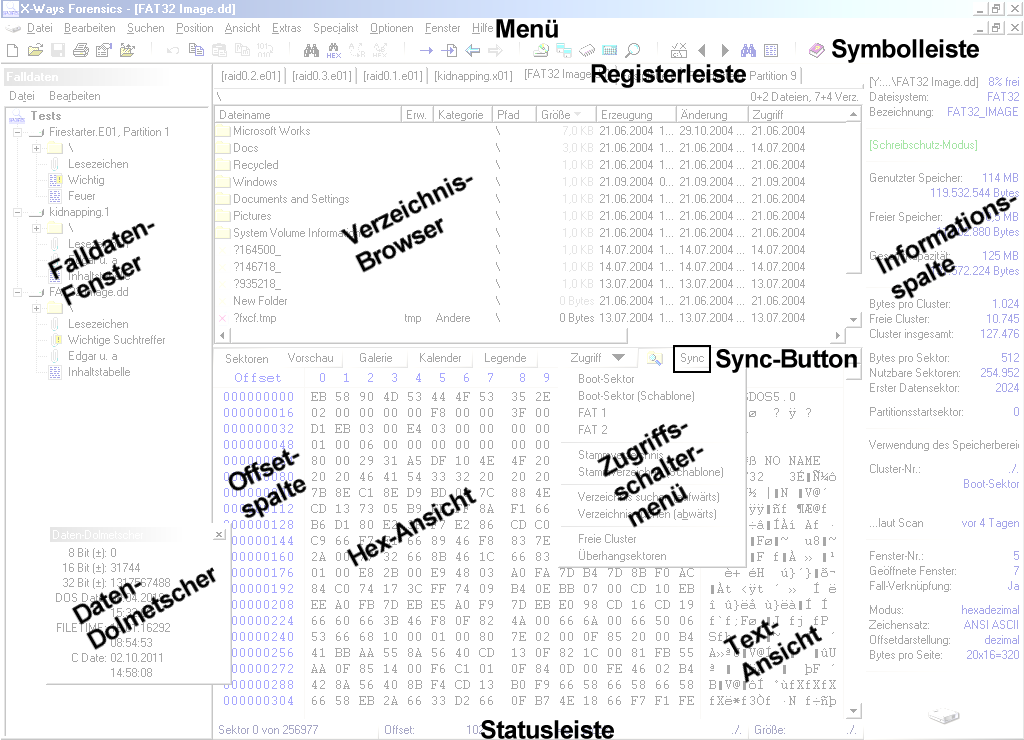Screen dimensions: 1024x740
Task: Choose FAT 1 in the access menu
Action: coord(592,413)
